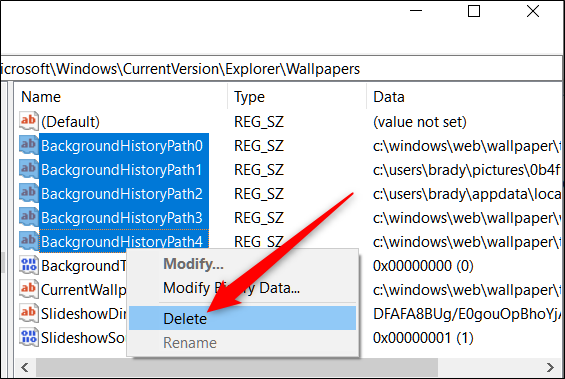The width and height of the screenshot is (565, 379).
Task: Choose Modify Binary Data... in context menu
Action: click(x=242, y=288)
